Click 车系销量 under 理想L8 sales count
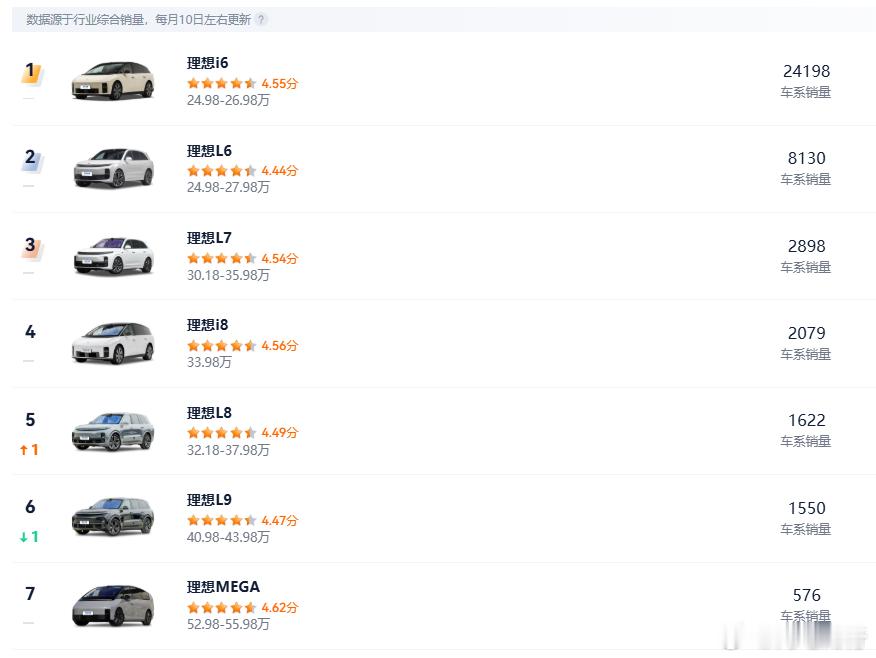Image resolution: width=876 pixels, height=658 pixels. 806,440
